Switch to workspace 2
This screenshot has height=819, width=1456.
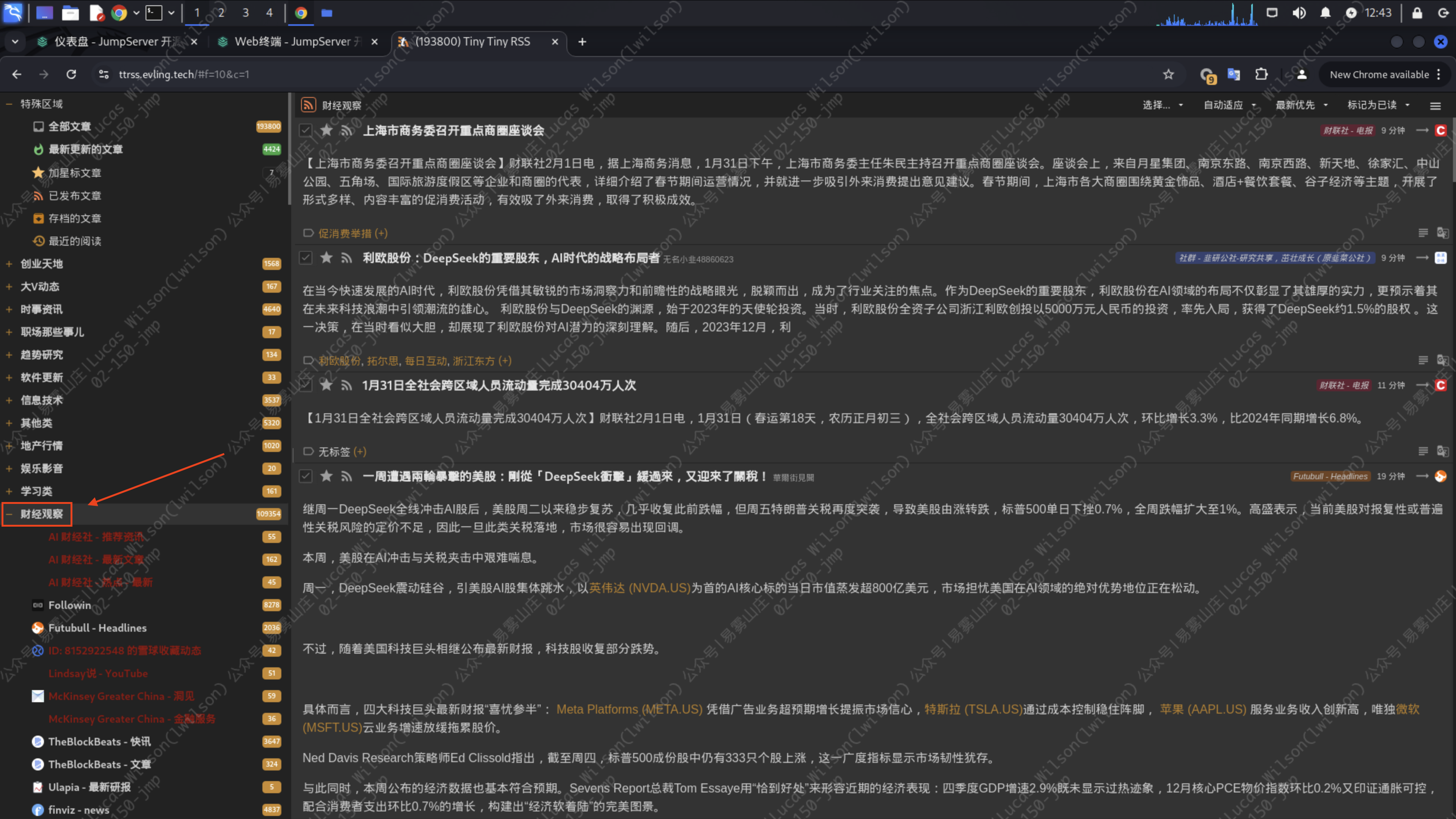[x=221, y=13]
